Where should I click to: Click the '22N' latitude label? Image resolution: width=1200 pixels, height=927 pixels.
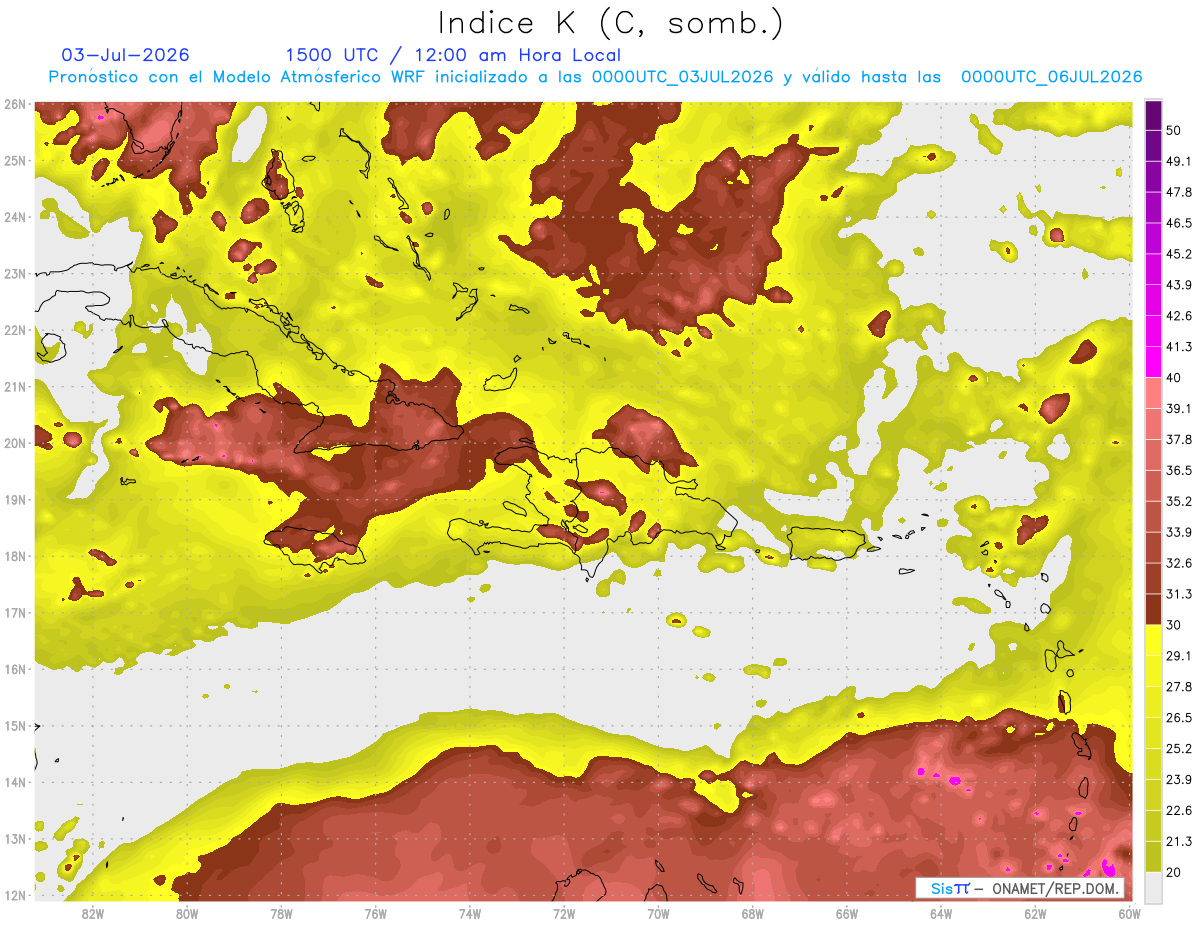(14, 330)
